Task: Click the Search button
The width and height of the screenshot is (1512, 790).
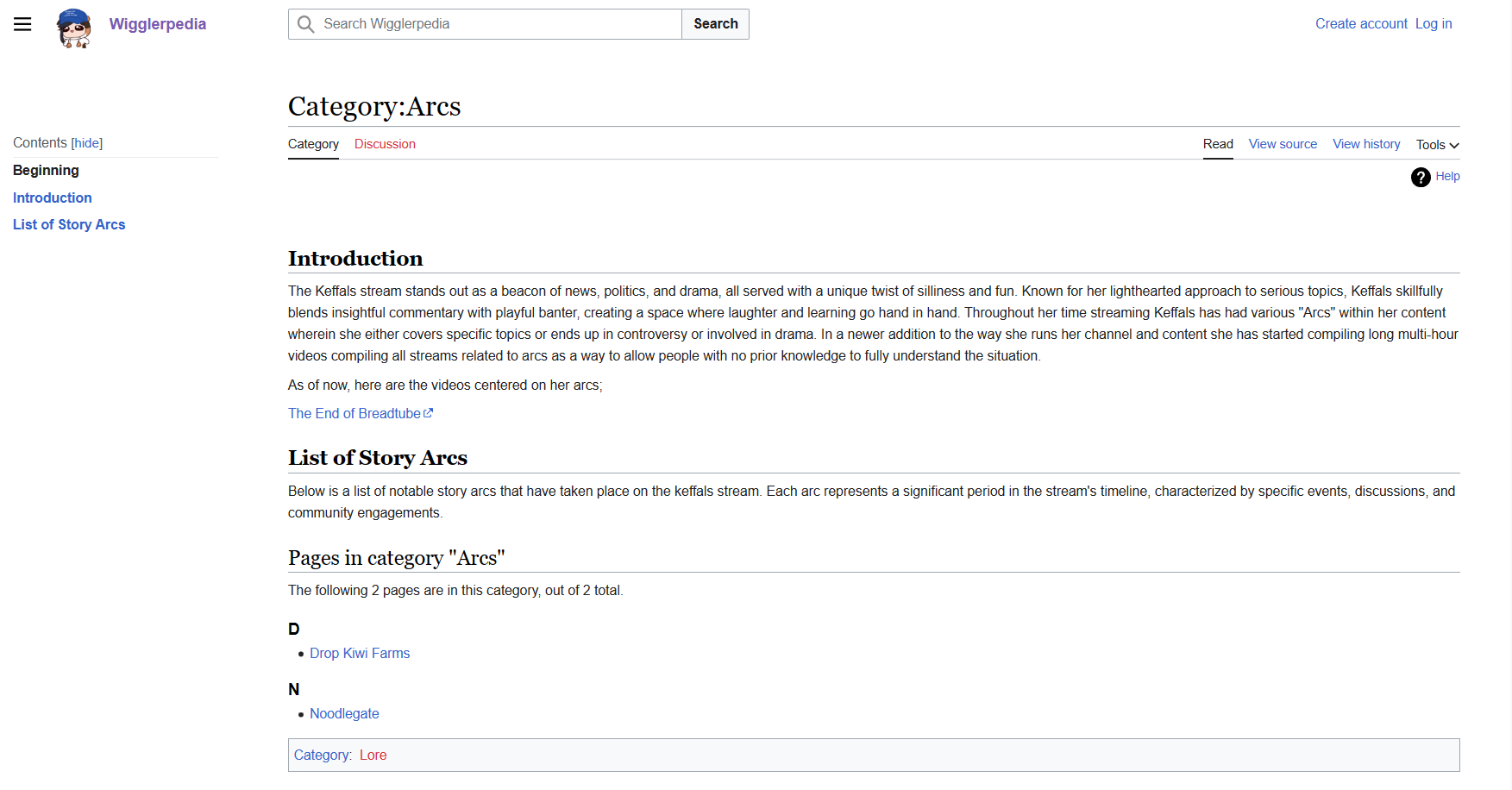Action: coord(716,24)
